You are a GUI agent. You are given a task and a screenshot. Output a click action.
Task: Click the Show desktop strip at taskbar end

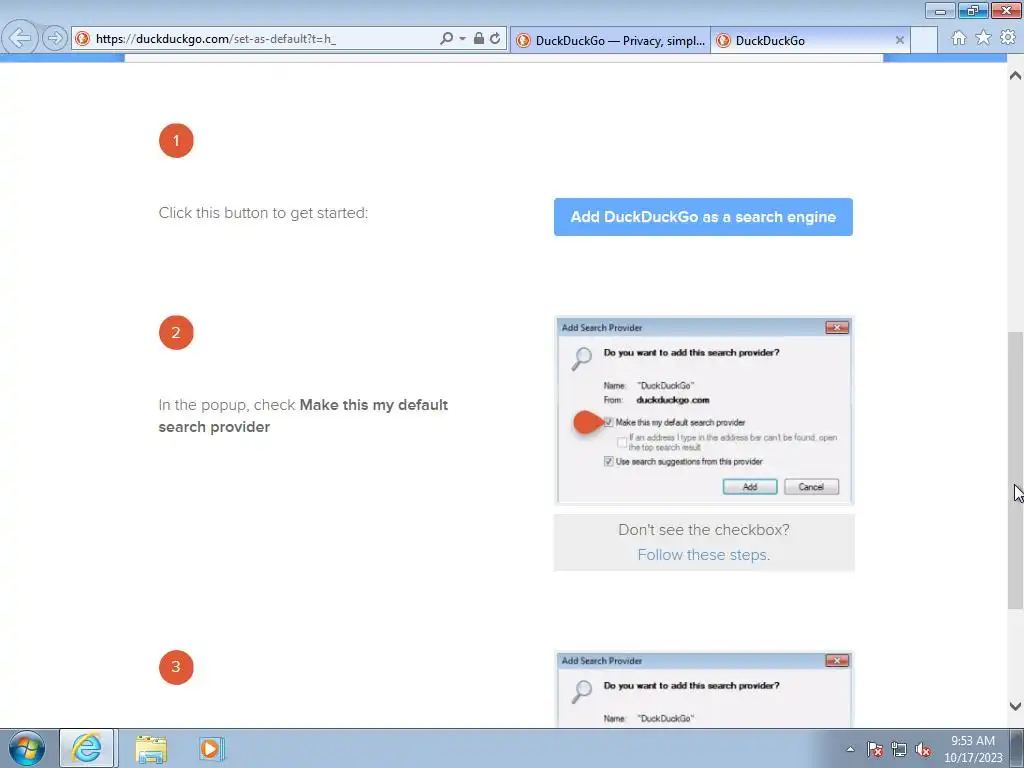coord(1017,748)
